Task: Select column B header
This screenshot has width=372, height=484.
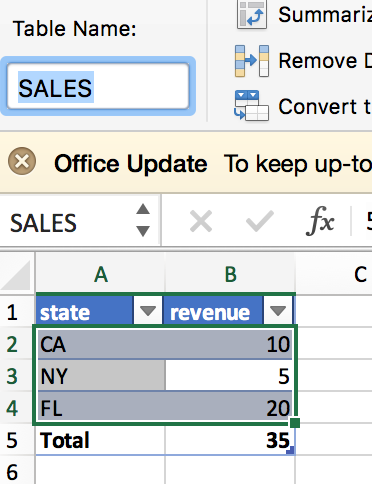Action: click(230, 274)
